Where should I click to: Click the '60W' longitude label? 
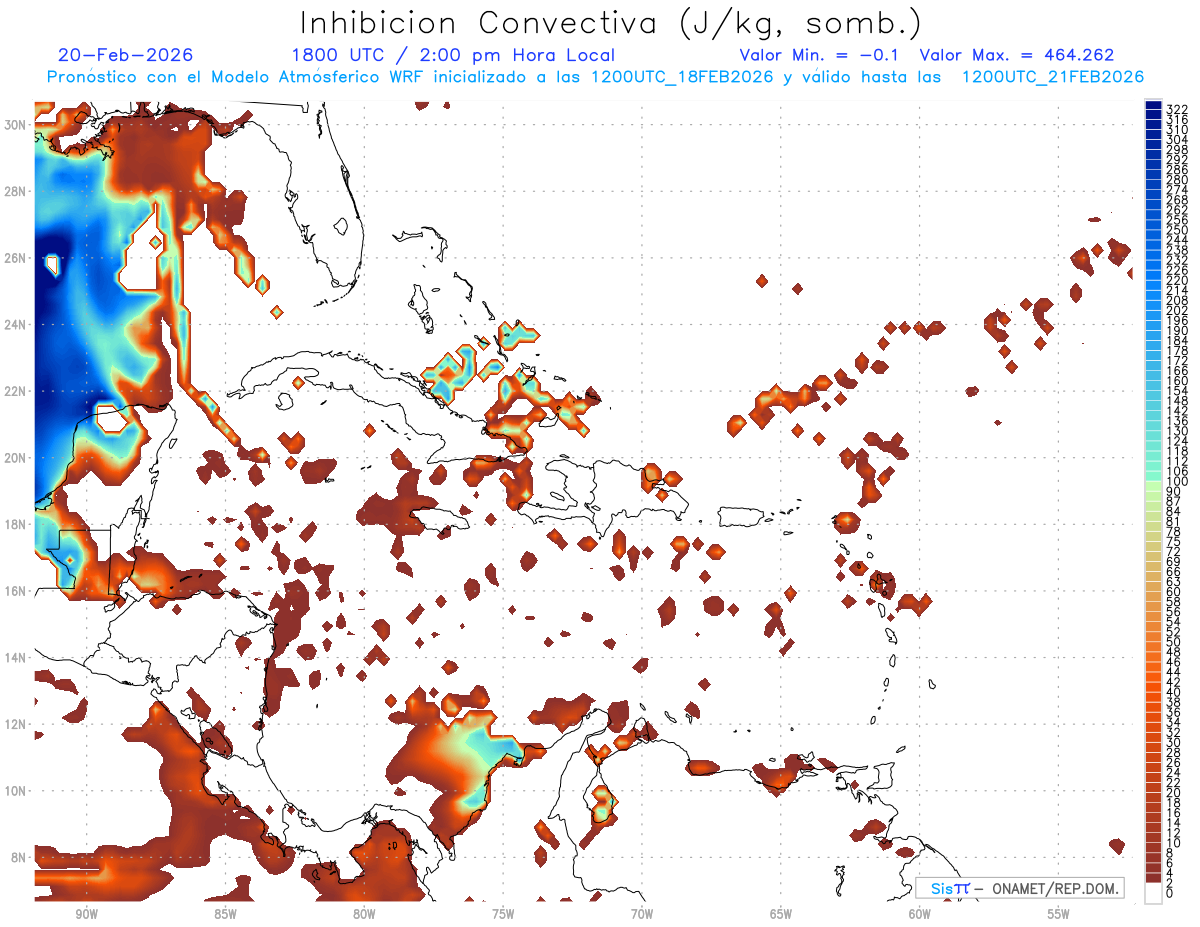pos(920,915)
